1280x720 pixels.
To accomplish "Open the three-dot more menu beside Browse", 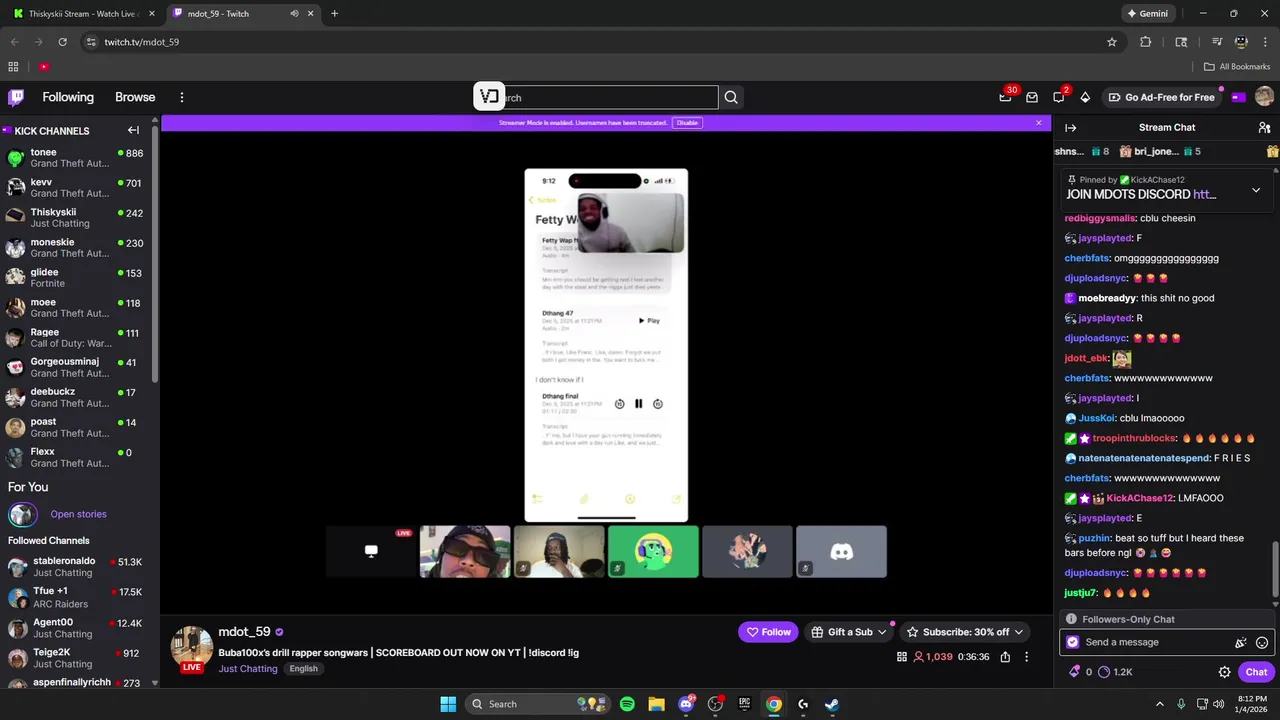I will click(x=182, y=97).
